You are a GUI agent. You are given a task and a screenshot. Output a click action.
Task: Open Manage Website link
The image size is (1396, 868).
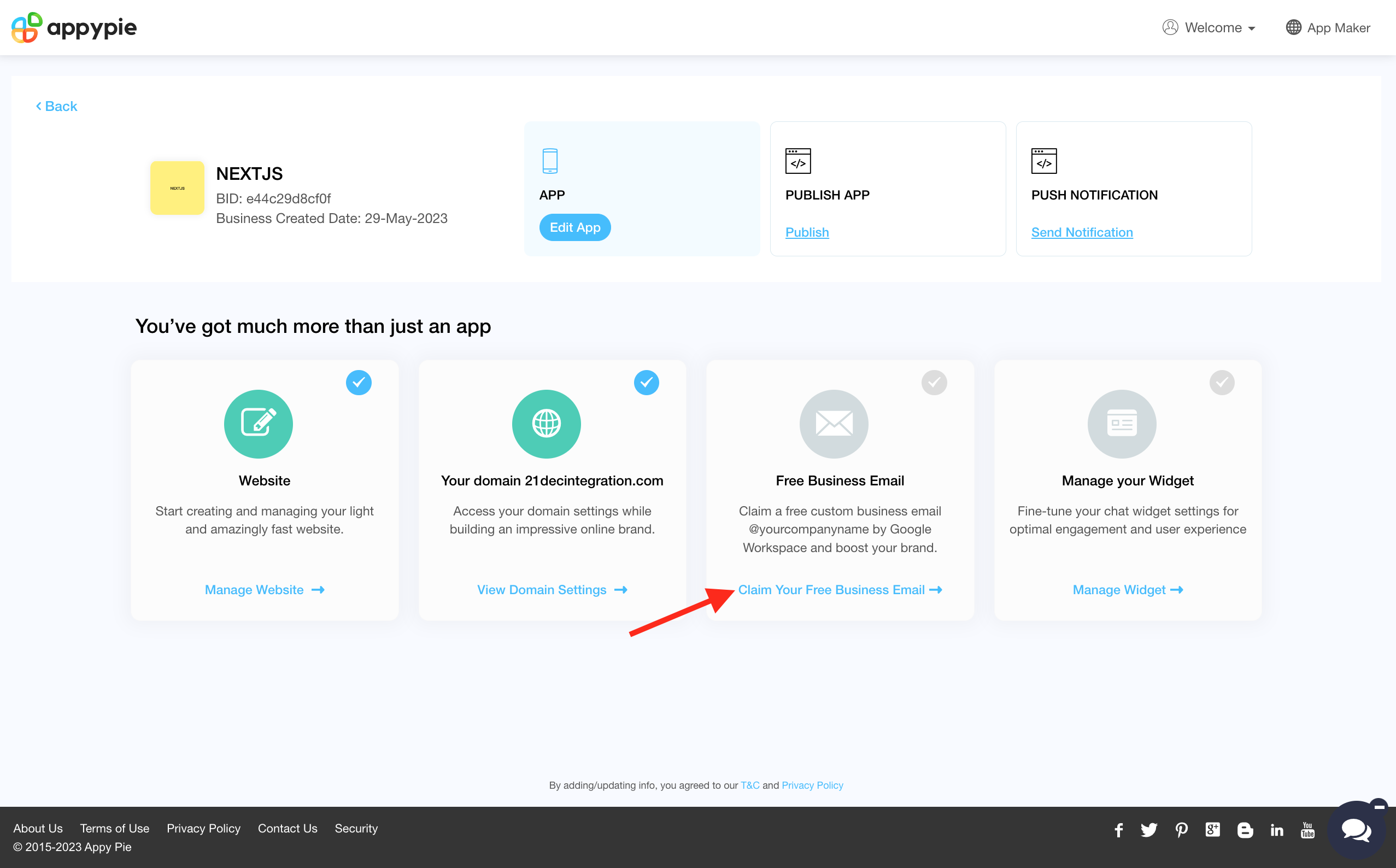click(x=265, y=590)
